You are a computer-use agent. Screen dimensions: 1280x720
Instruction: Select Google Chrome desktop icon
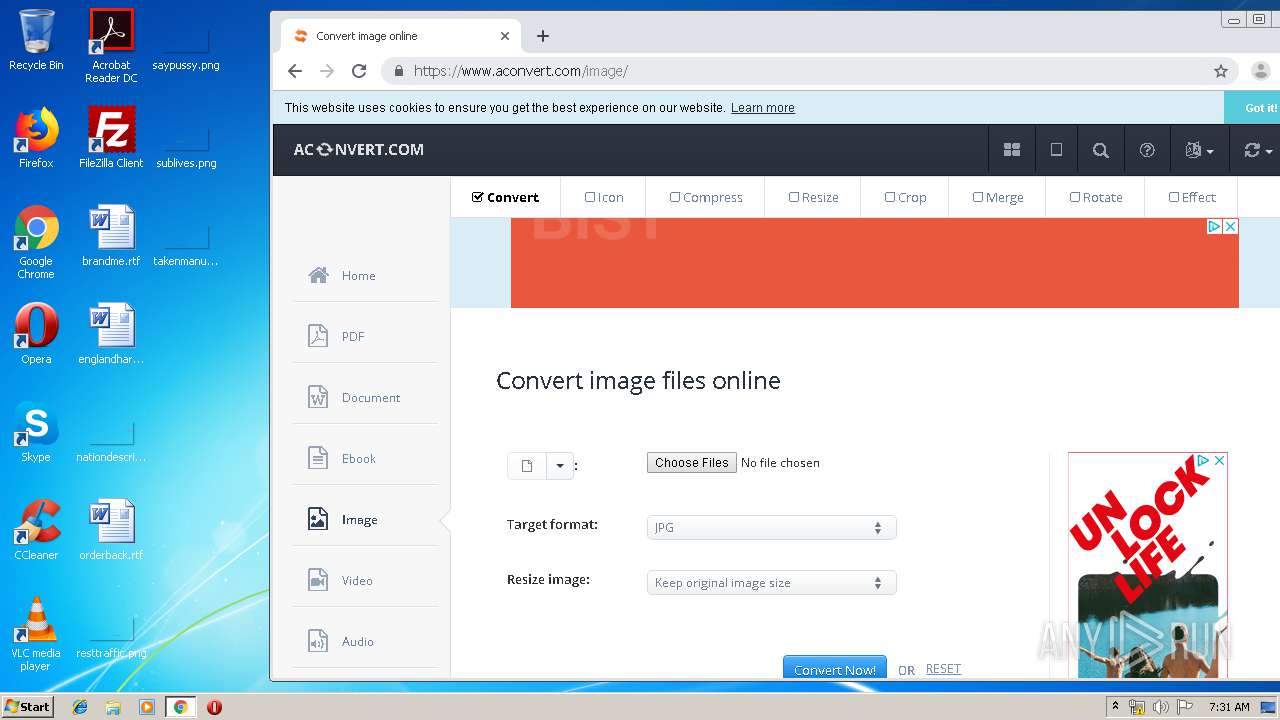click(x=36, y=242)
